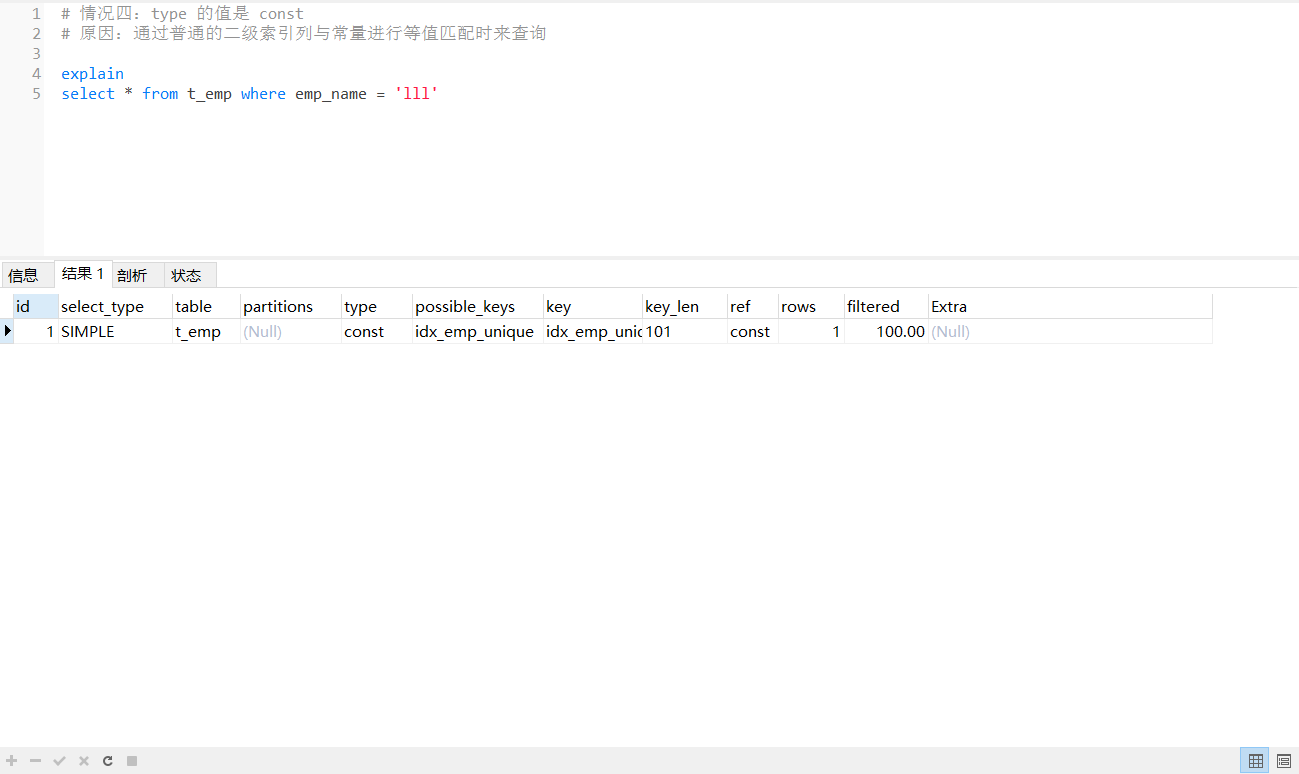Apply changes with the checkmark icon
Viewport: 1299px width, 774px height.
[x=59, y=760]
